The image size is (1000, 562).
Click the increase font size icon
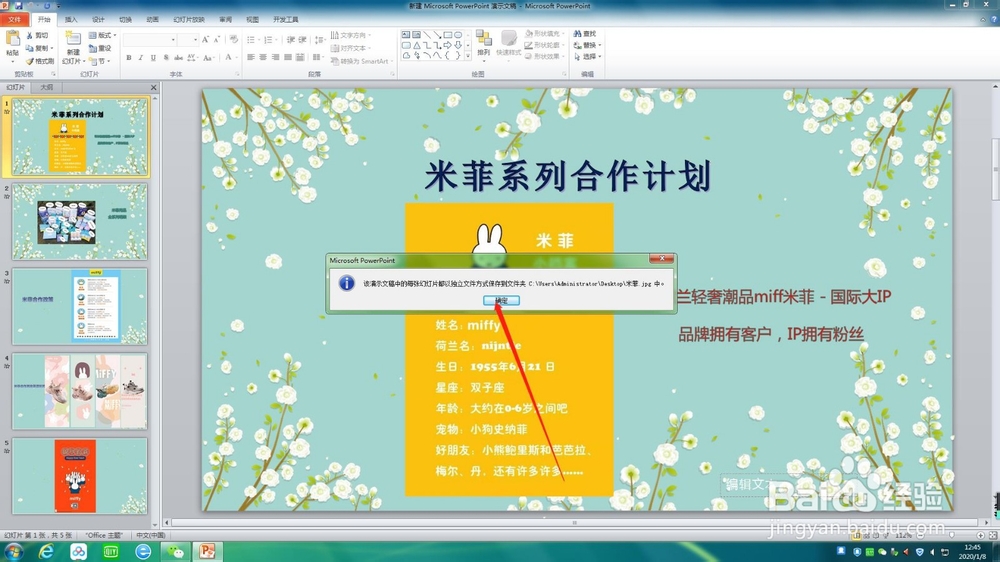[205, 40]
